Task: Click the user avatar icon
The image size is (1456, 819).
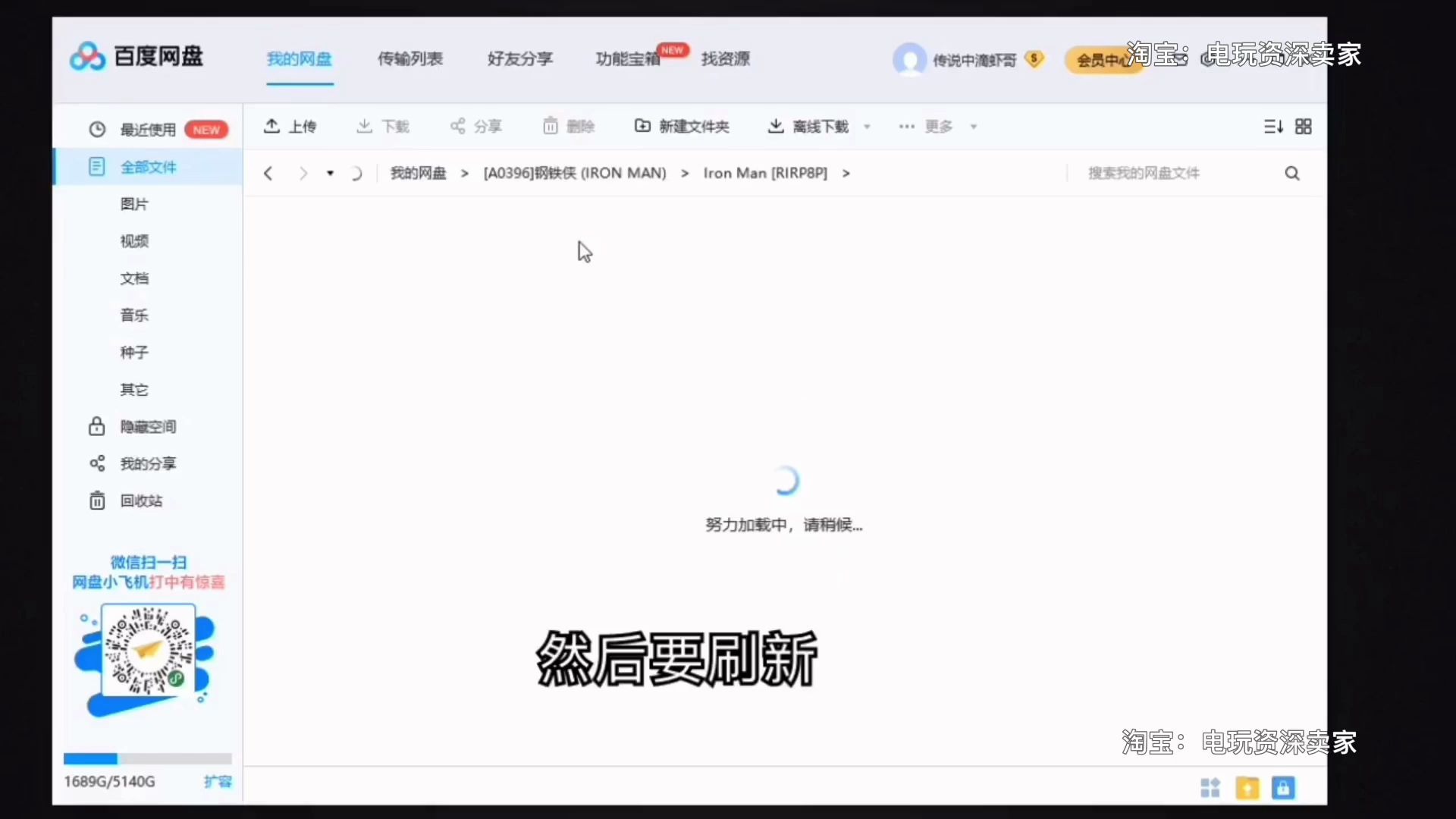Action: (x=909, y=59)
